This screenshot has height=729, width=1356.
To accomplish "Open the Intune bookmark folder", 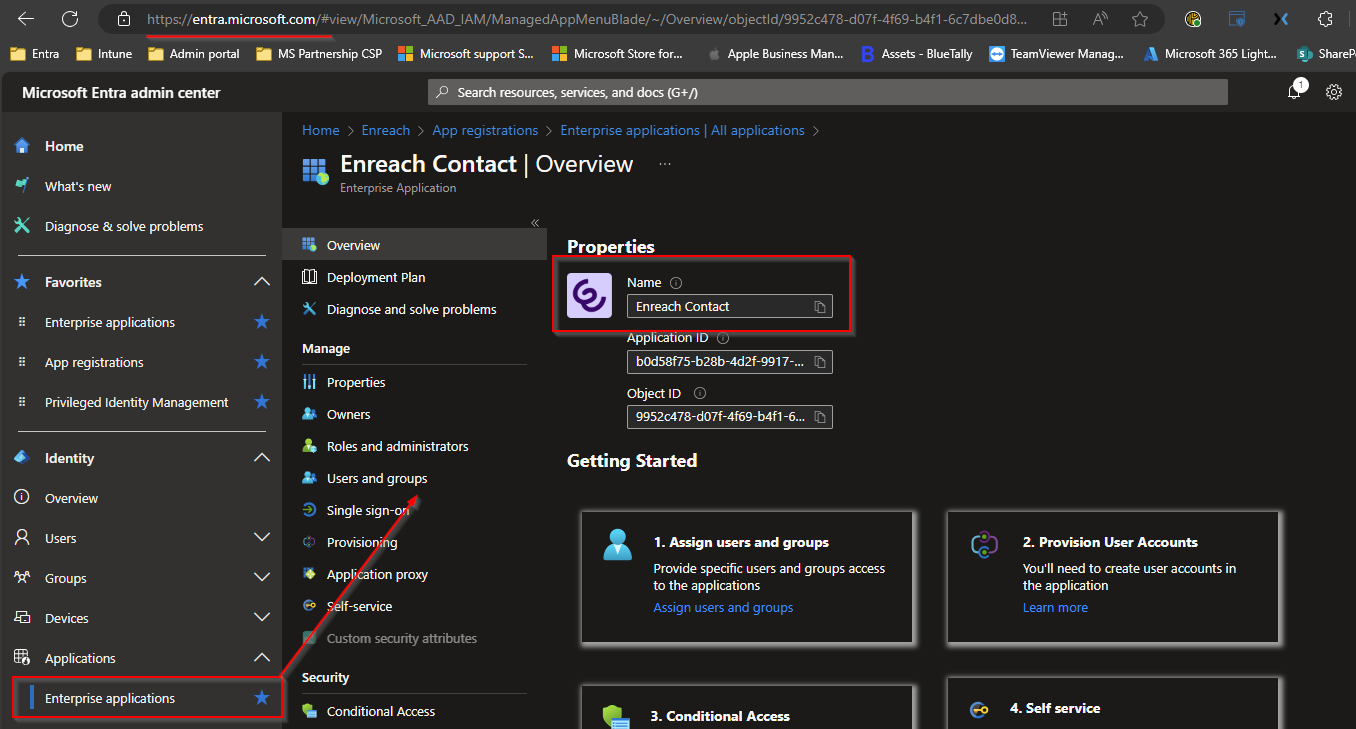I will click(x=104, y=54).
